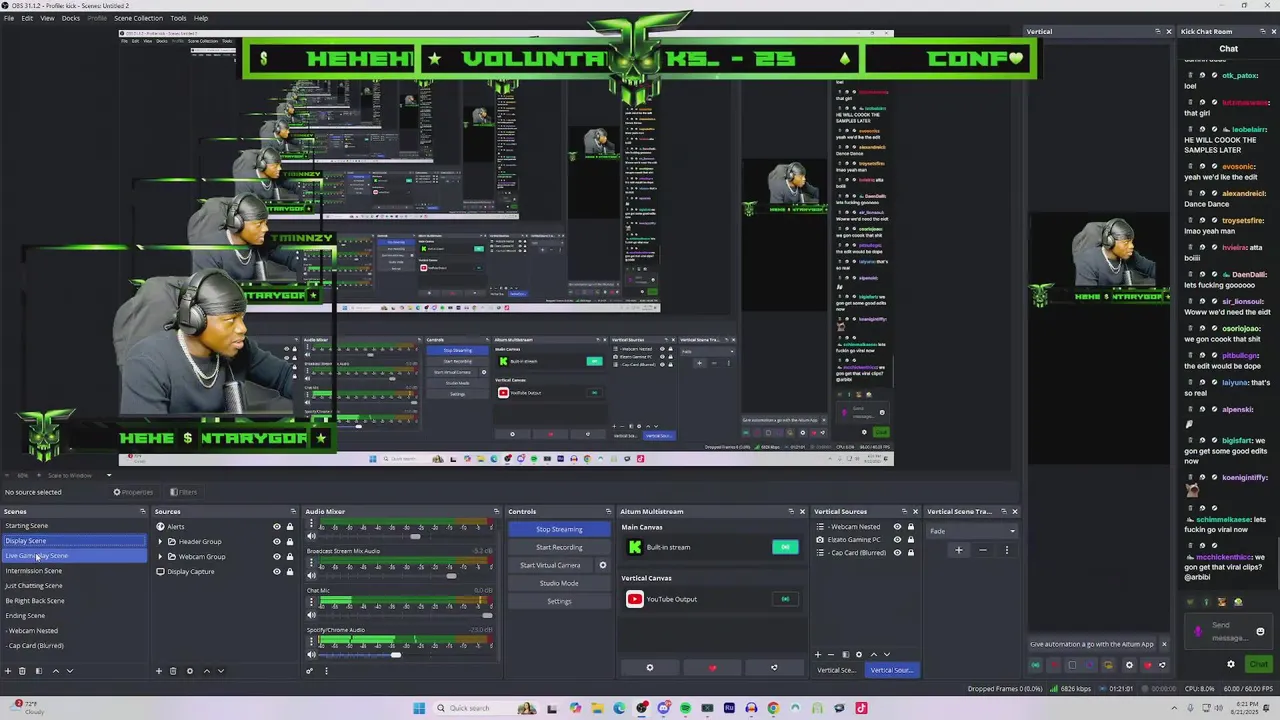
Task: Move selected source up in Sources
Action: pyautogui.click(x=206, y=671)
